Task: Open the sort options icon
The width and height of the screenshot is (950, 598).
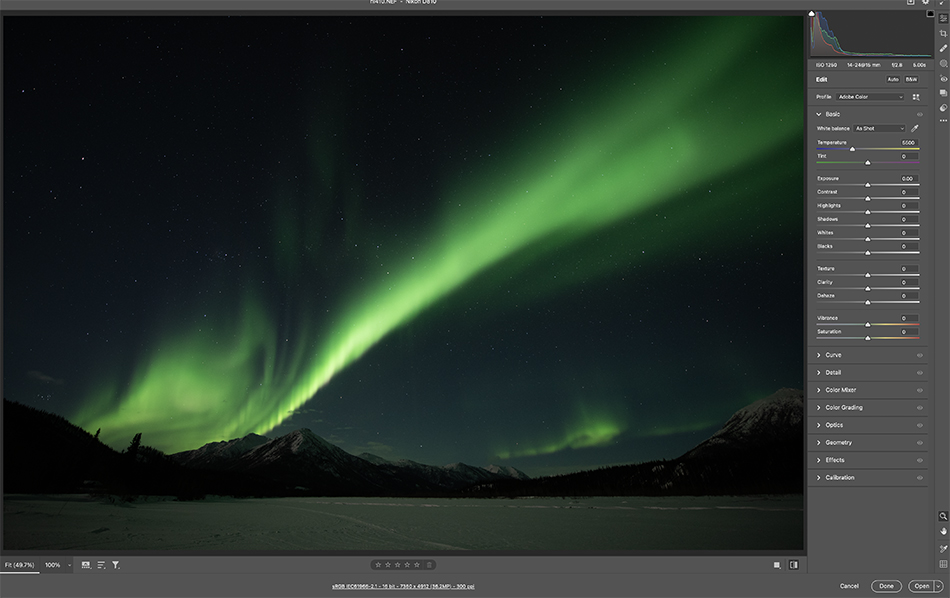Action: (101, 565)
